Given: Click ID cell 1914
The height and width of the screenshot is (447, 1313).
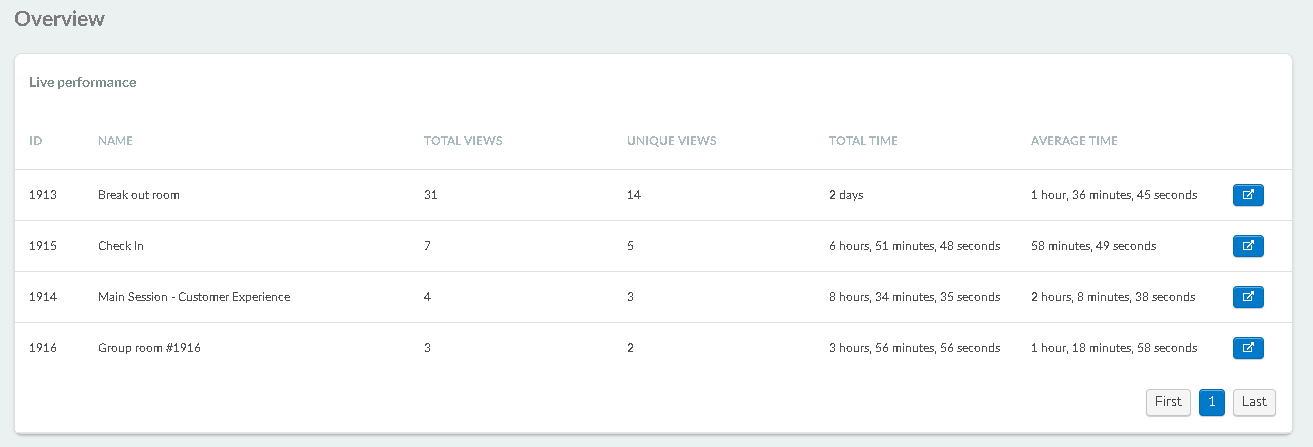Looking at the screenshot, I should pyautogui.click(x=43, y=297).
